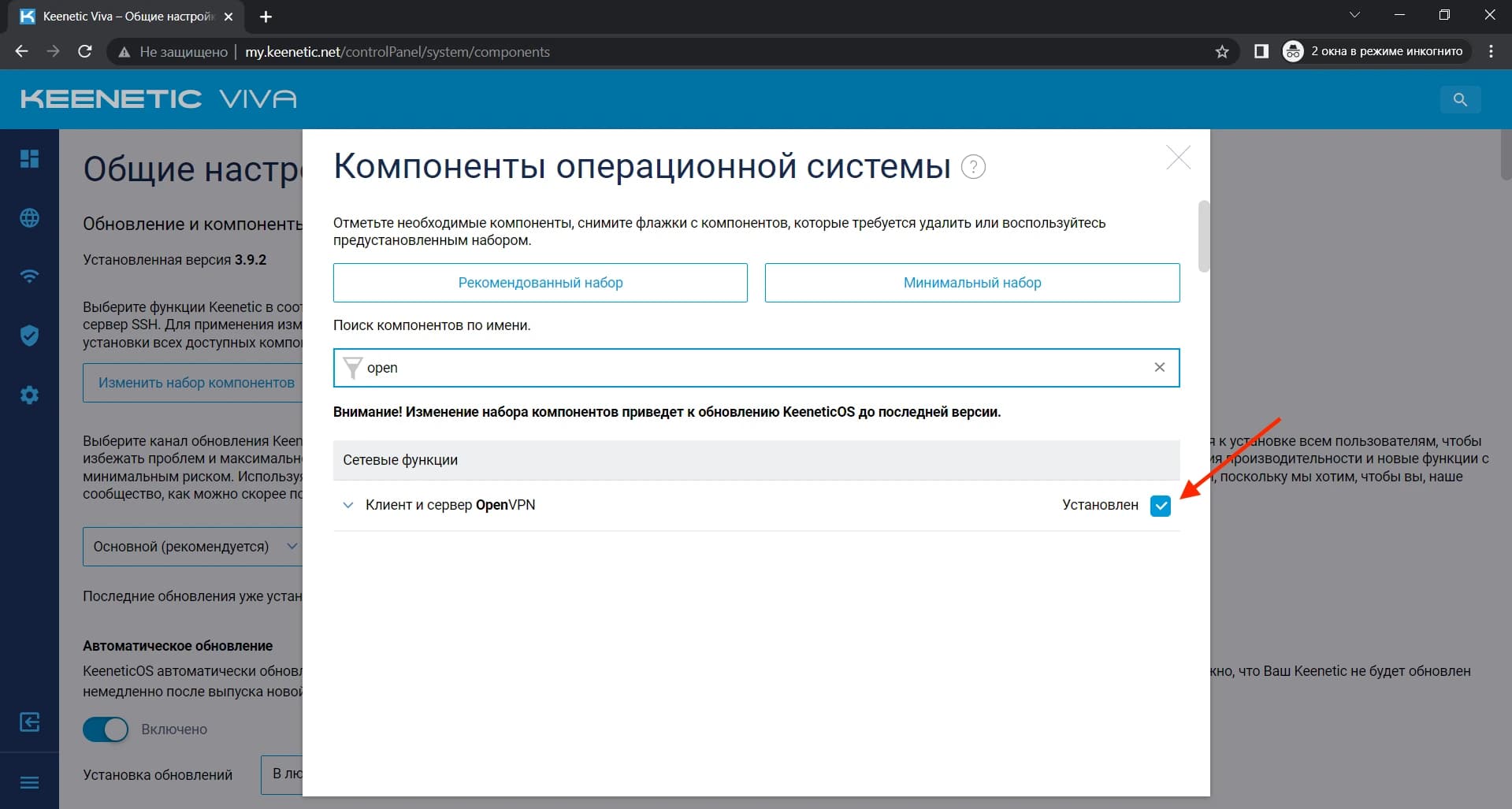The image size is (1512, 809).
Task: Click the Рекомендованный набор button
Action: point(540,282)
